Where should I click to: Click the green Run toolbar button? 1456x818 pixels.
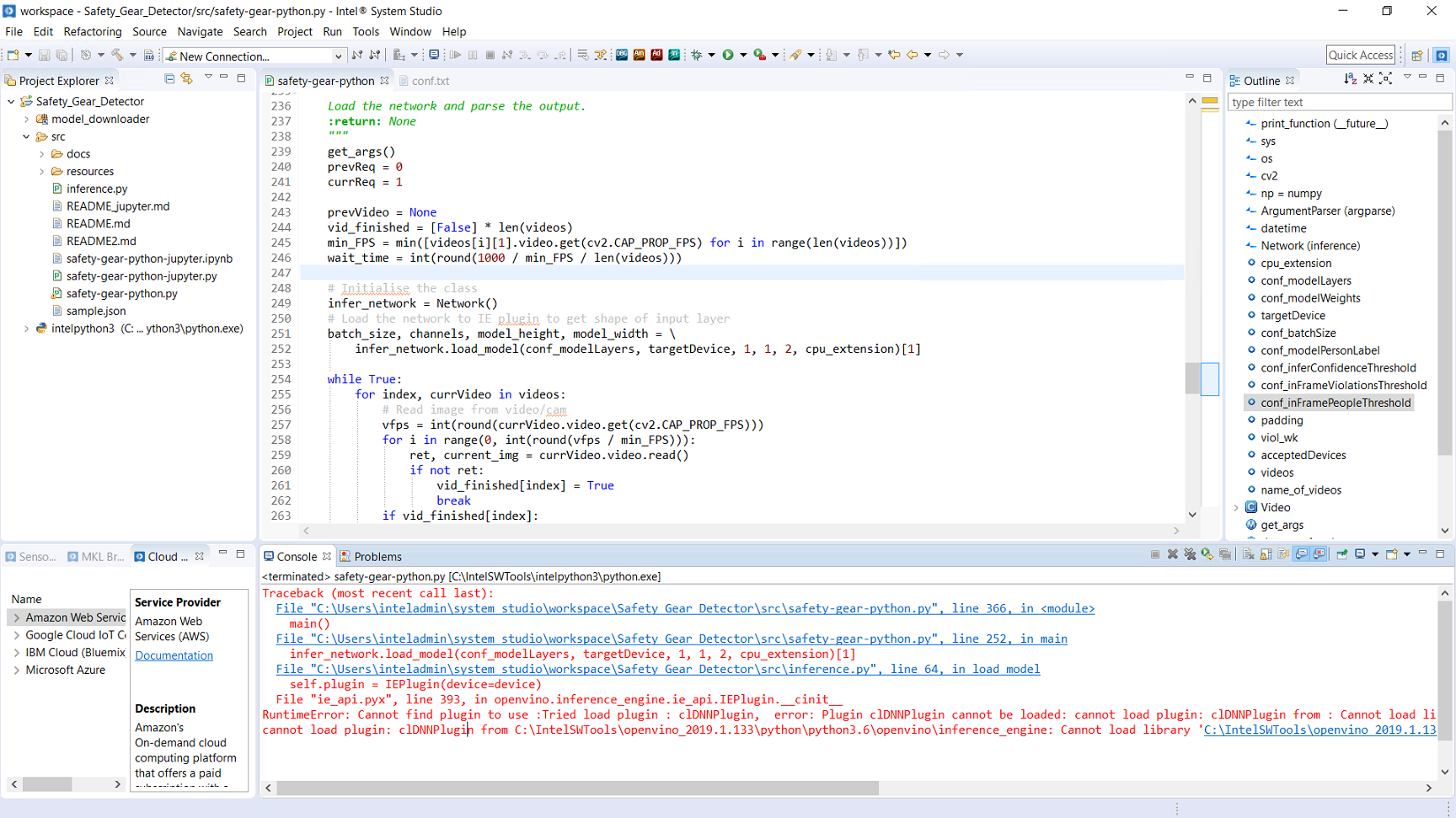coord(728,55)
